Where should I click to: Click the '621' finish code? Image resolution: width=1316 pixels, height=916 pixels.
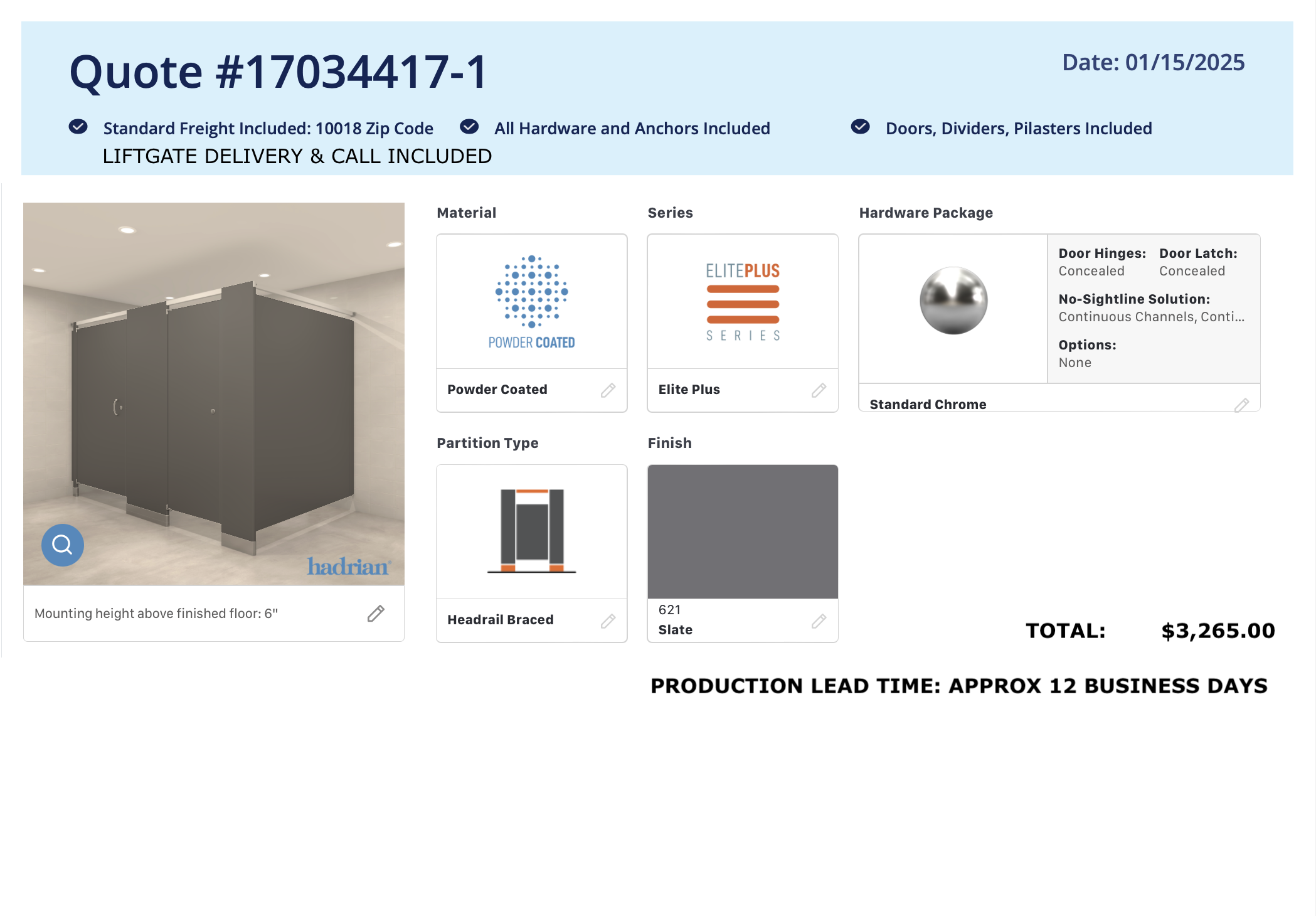669,610
